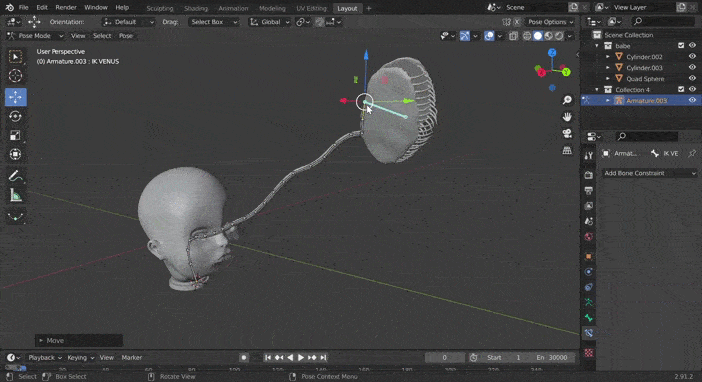The width and height of the screenshot is (702, 382).
Task: Open the Render menu
Action: coord(66,8)
